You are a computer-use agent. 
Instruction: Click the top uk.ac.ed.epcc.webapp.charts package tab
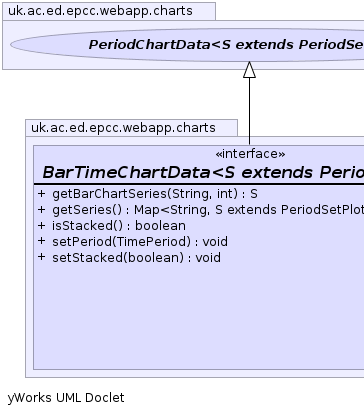pos(109,11)
